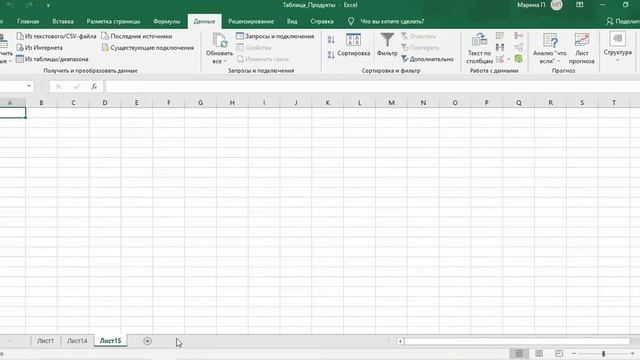Open Data Validation dropdown arrow

coord(509,59)
